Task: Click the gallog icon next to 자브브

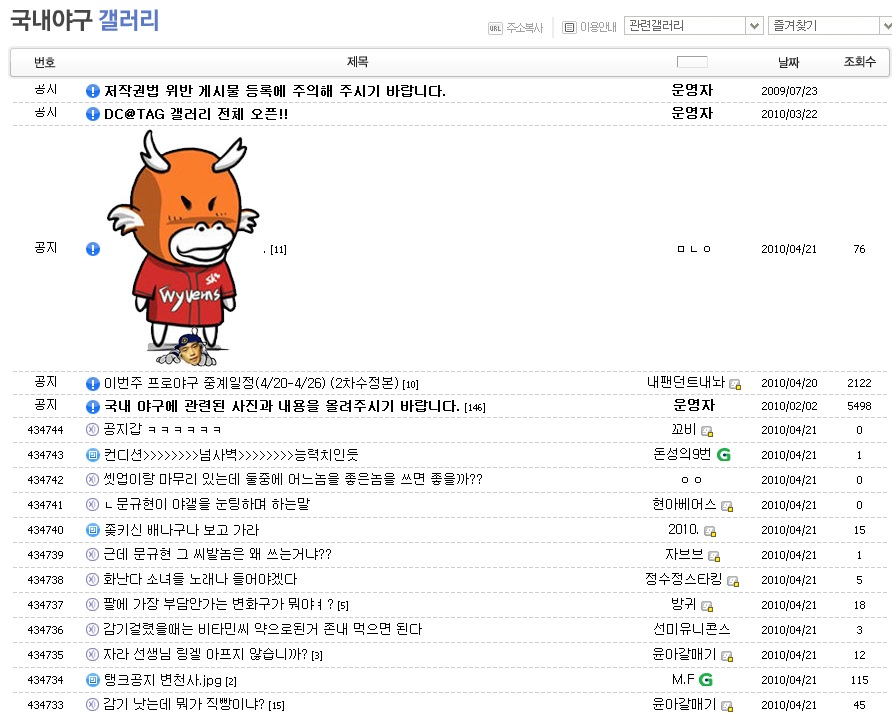Action: (715, 556)
